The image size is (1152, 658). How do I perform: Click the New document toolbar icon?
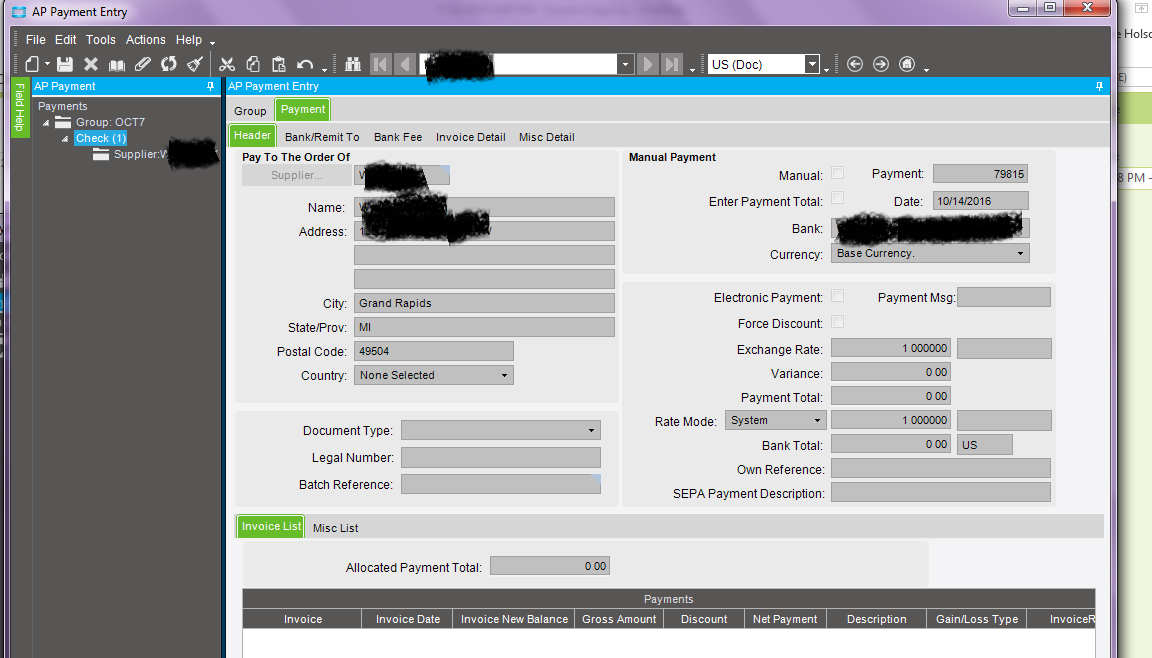tap(32, 65)
